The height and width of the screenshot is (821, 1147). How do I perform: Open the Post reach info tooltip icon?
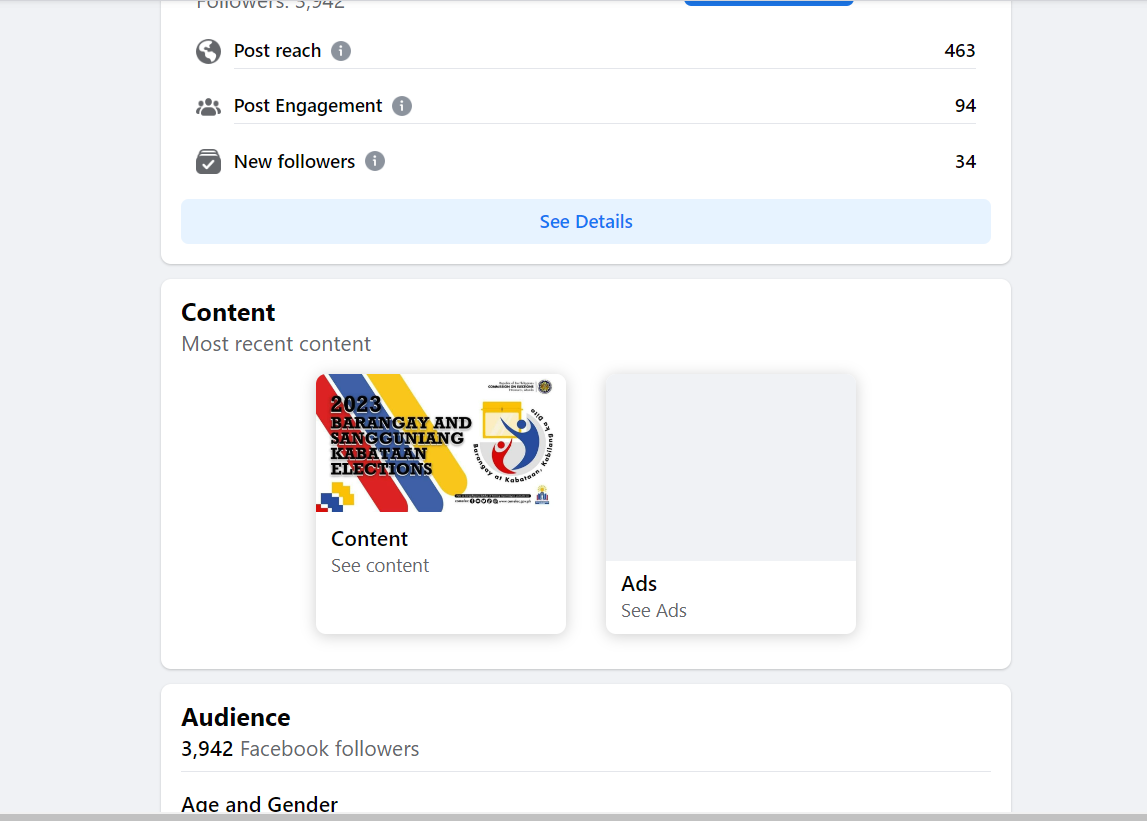tap(341, 51)
